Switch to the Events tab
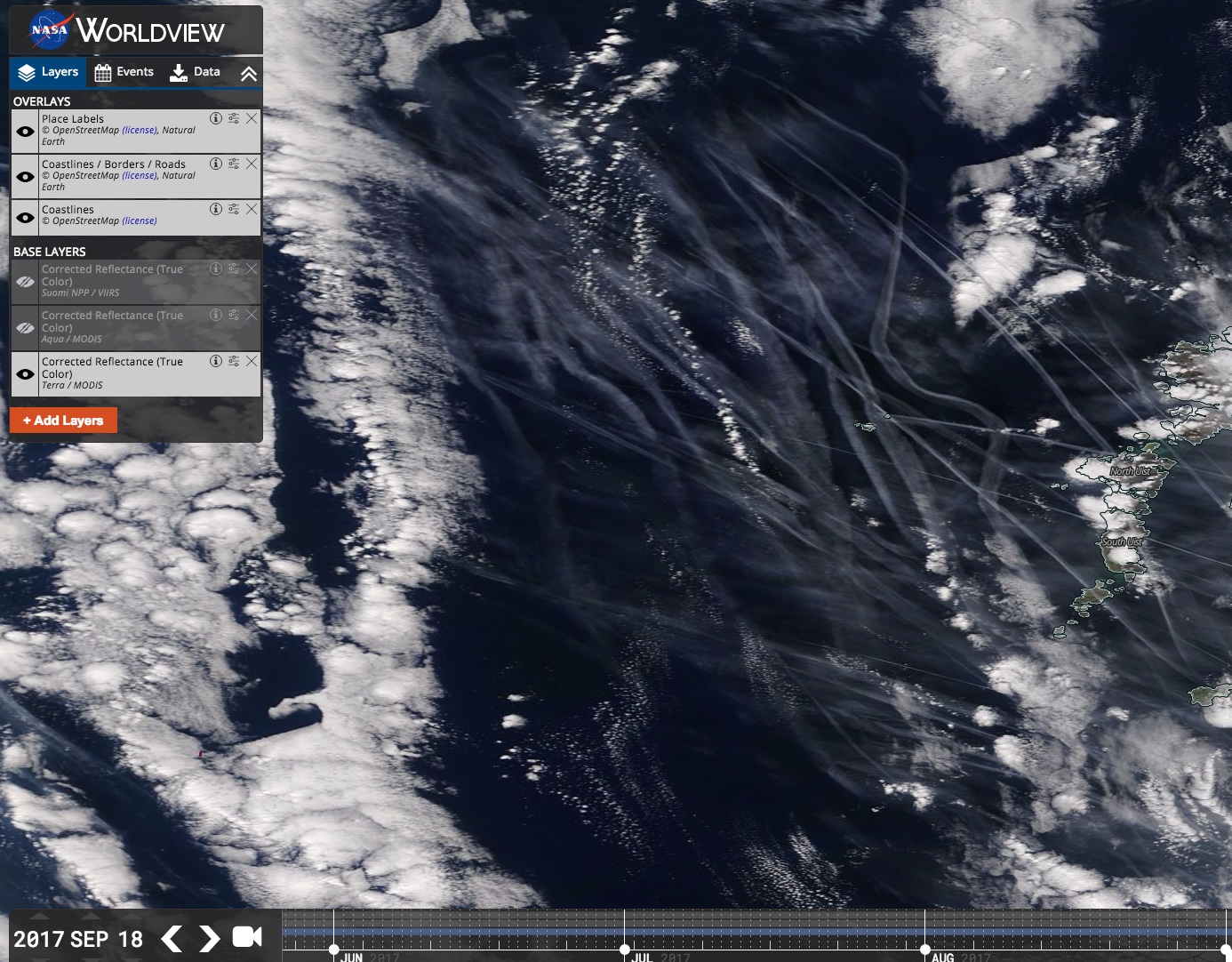 (x=124, y=72)
